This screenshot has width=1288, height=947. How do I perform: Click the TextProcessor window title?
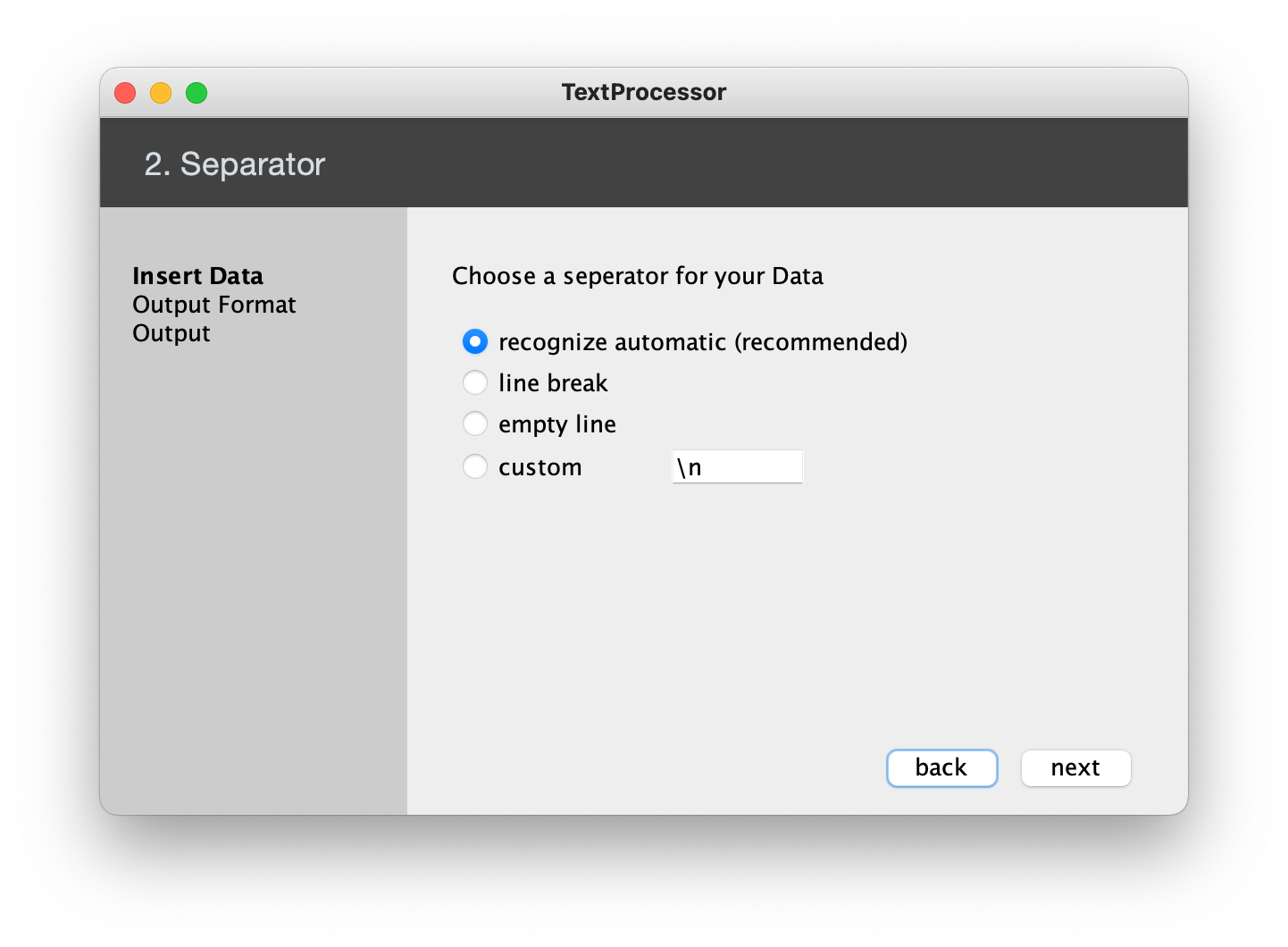pyautogui.click(x=644, y=92)
